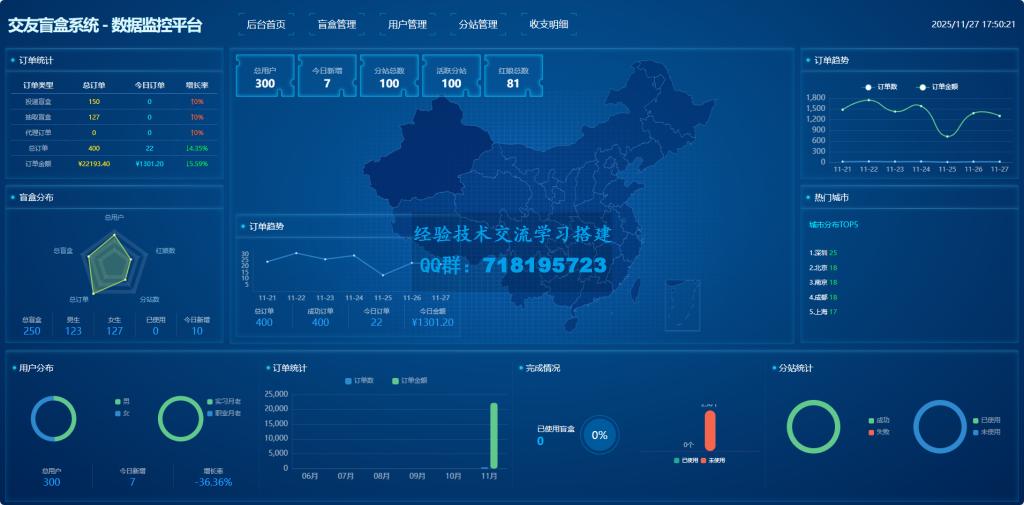Select the Xinjiang region on the map
Screen dimensions: 1024x505
(x=428, y=154)
